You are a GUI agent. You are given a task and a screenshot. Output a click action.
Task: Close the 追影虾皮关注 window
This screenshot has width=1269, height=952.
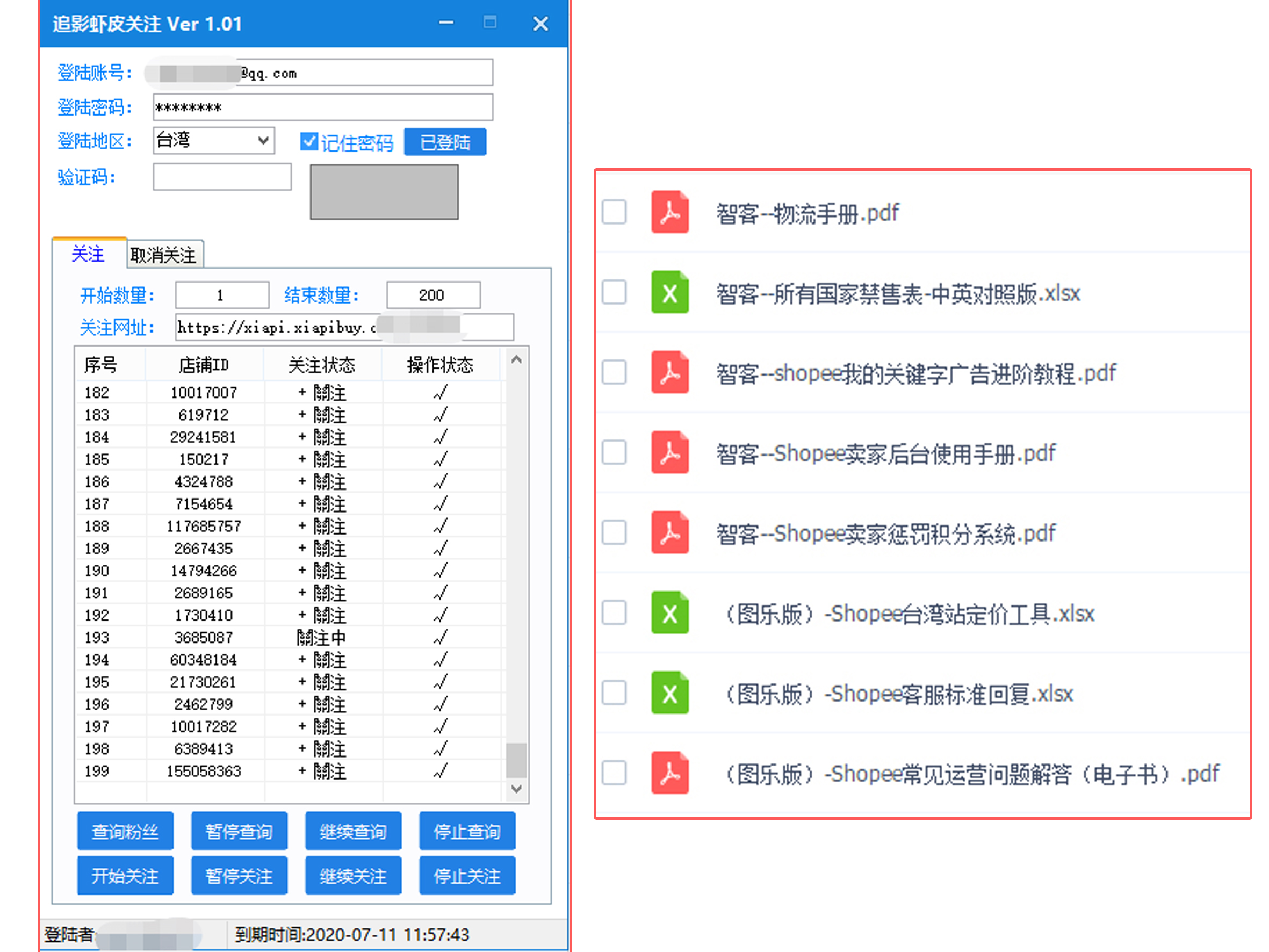[540, 24]
